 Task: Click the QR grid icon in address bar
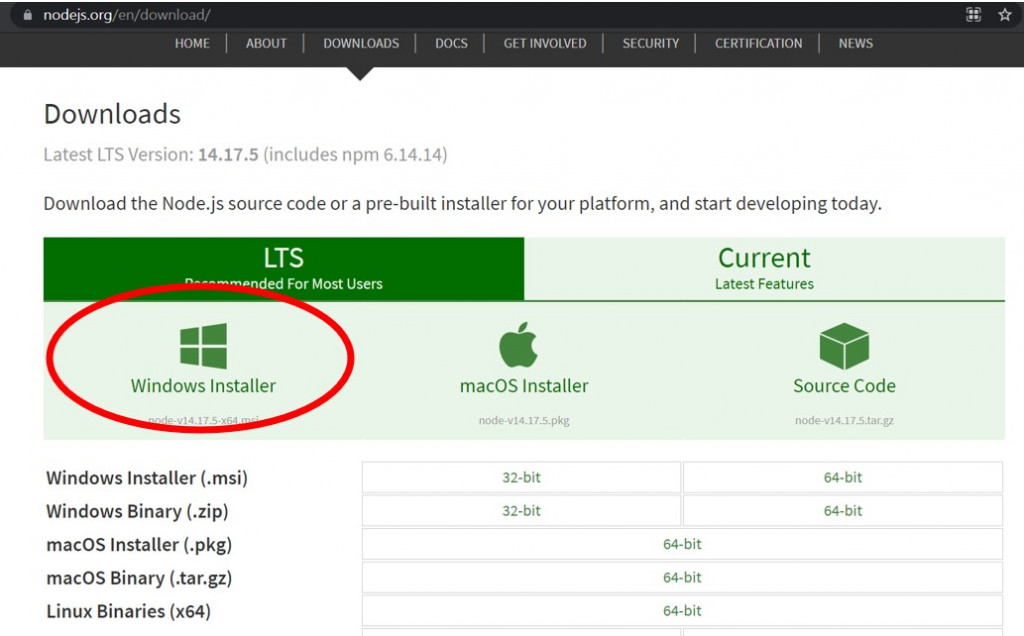pyautogui.click(x=973, y=14)
